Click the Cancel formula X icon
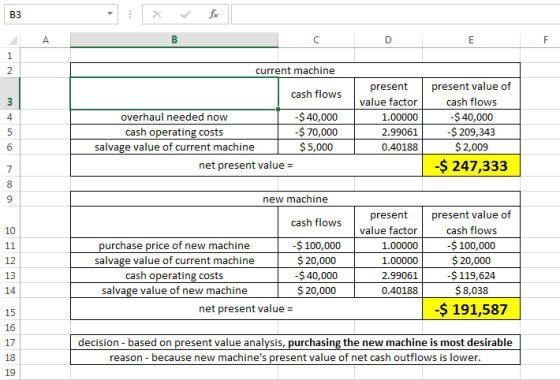 point(156,14)
